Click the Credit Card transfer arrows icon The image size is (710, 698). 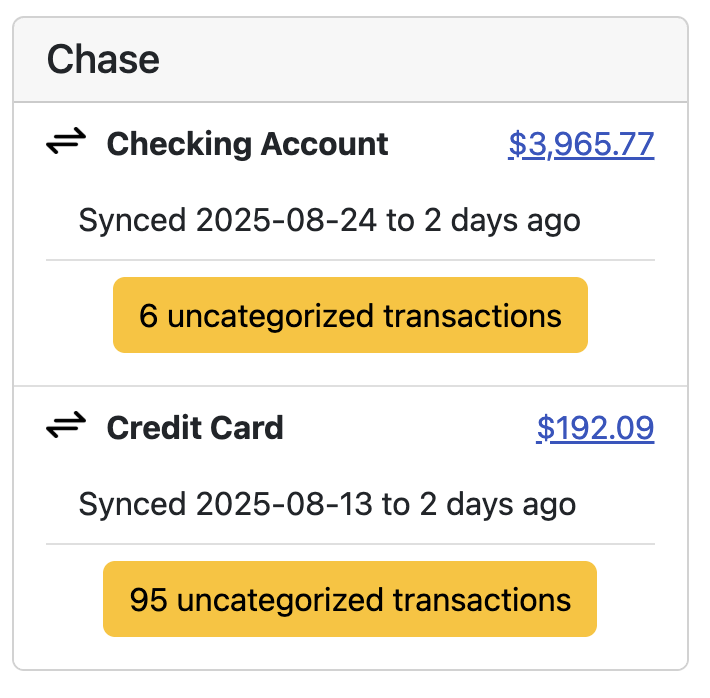click(67, 428)
